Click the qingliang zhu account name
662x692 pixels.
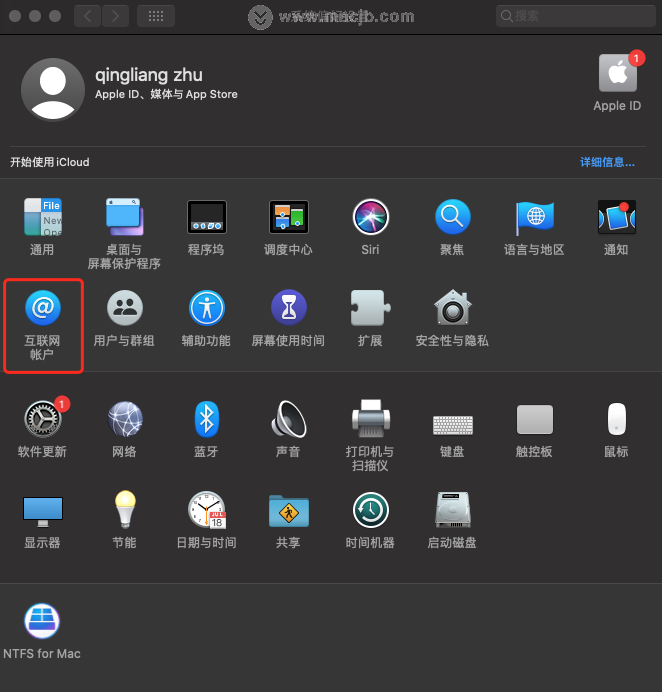pos(149,75)
